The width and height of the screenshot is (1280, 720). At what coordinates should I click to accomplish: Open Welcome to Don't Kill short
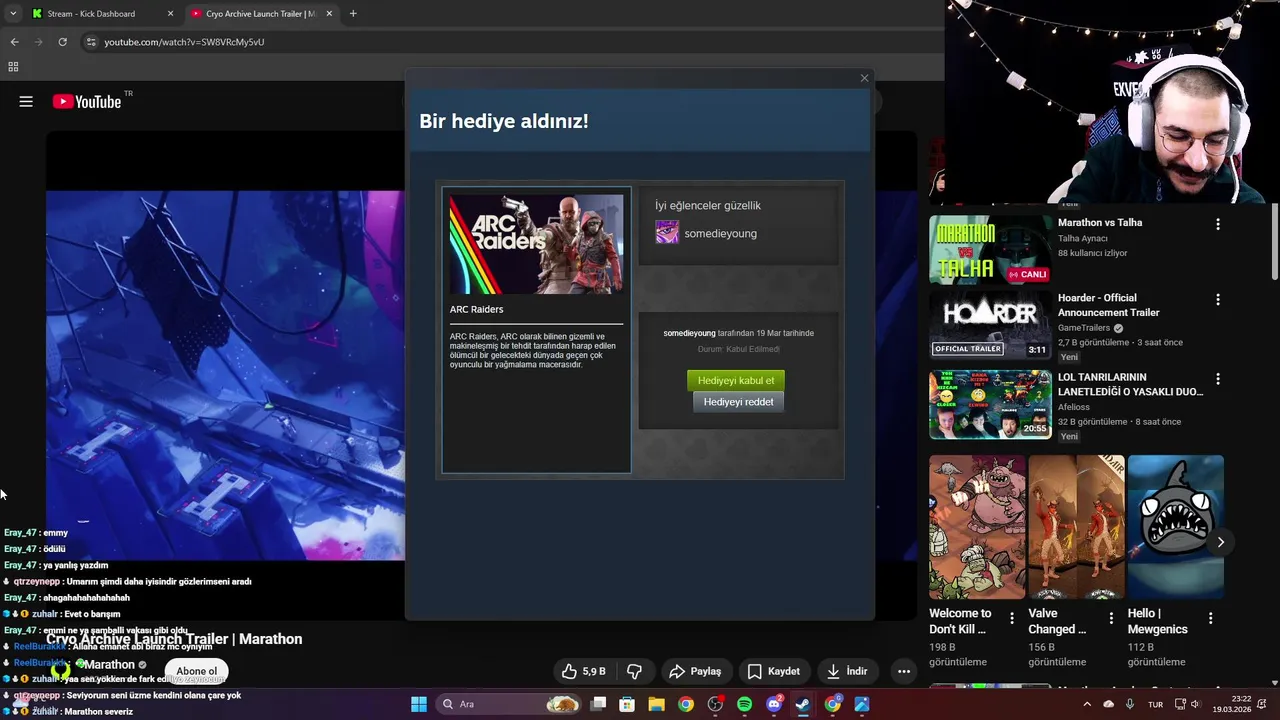click(x=977, y=527)
